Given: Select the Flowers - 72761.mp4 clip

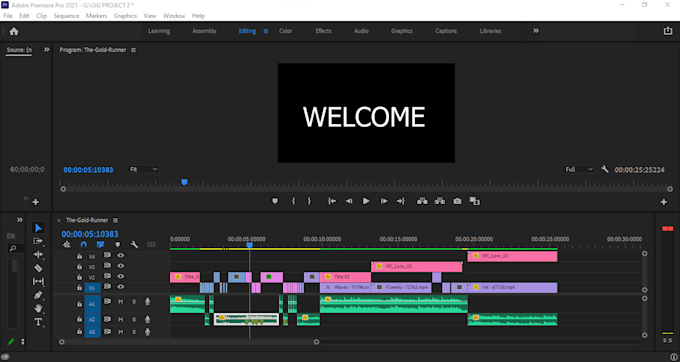Looking at the screenshot, I should [402, 287].
